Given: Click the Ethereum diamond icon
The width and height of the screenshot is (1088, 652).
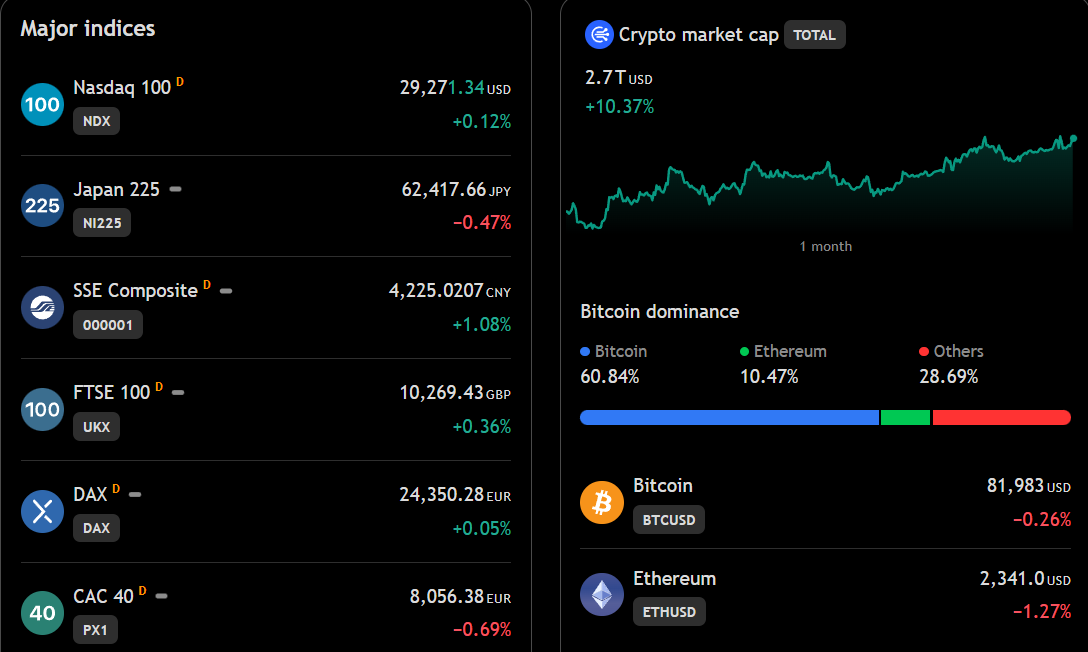Looking at the screenshot, I should [x=602, y=594].
